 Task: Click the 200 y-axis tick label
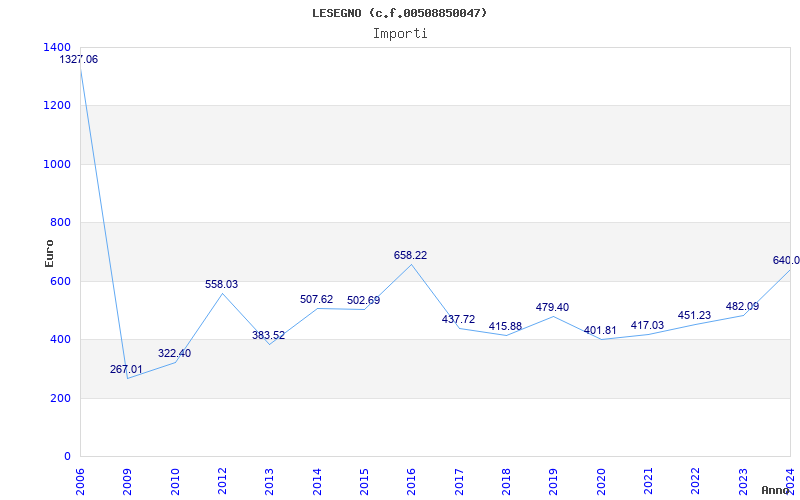60,398
